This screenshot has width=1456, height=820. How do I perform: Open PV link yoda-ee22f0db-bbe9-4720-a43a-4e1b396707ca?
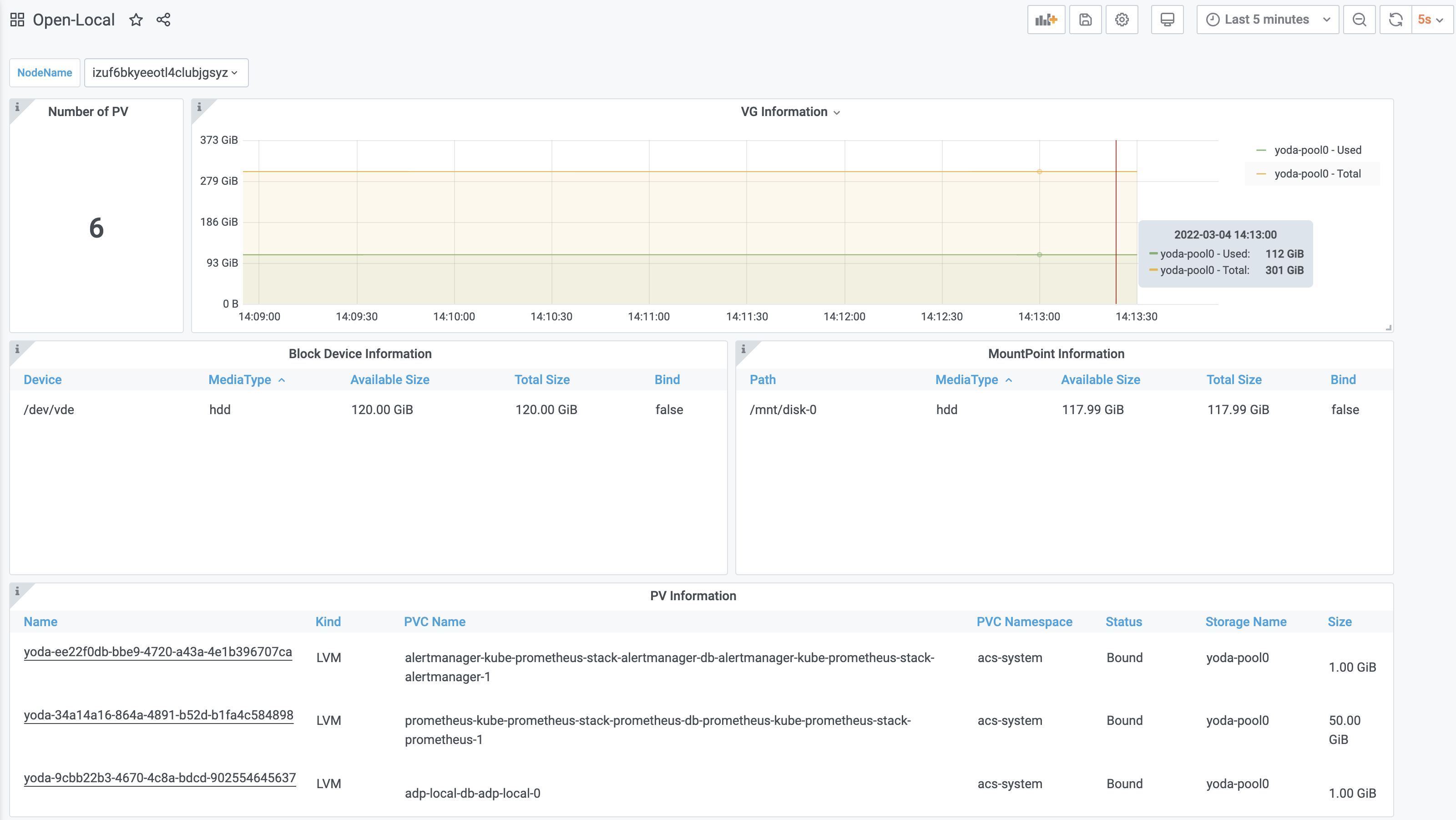158,652
